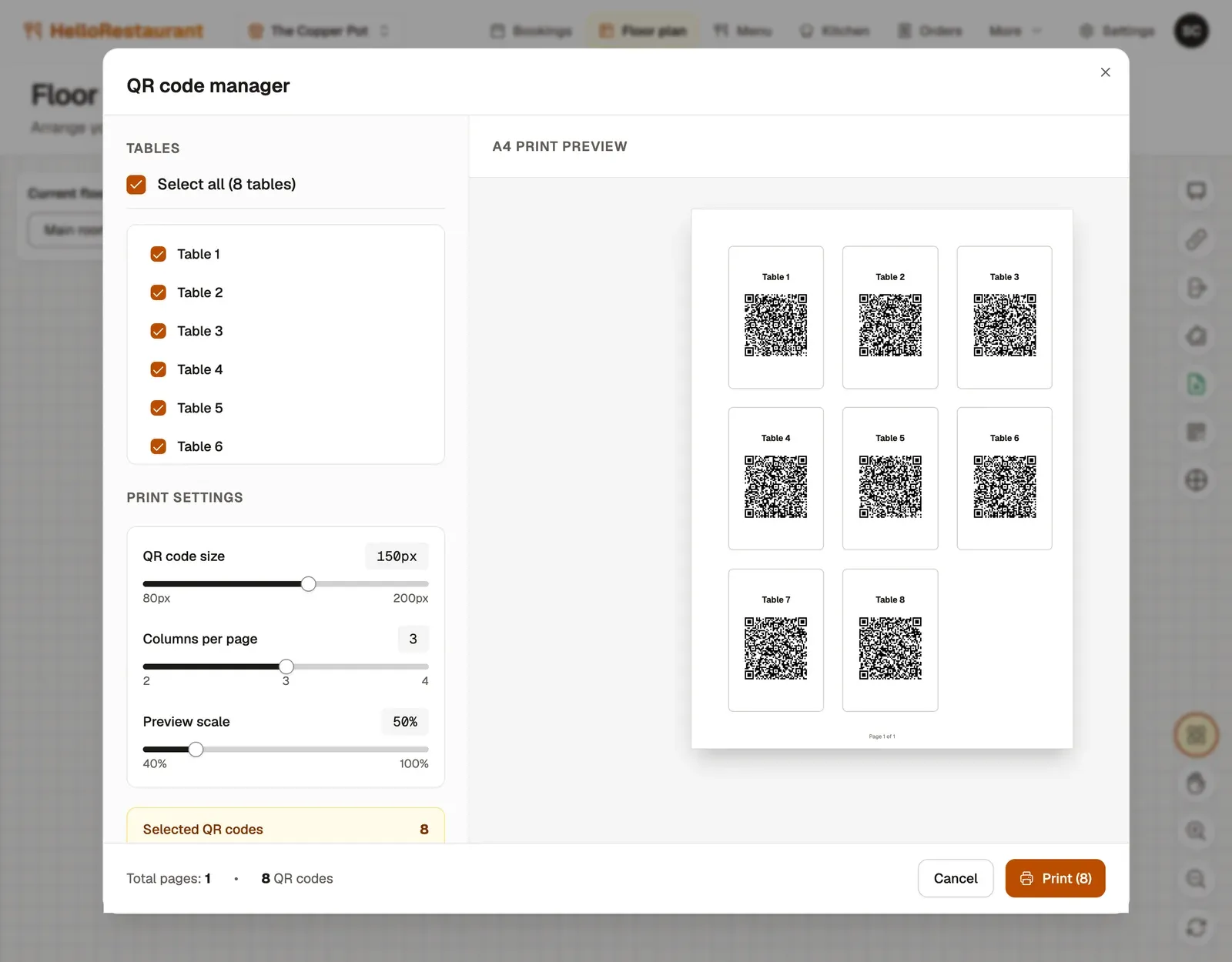Click the orange QR code tool in sidebar
The width and height of the screenshot is (1232, 962).
(1196, 735)
